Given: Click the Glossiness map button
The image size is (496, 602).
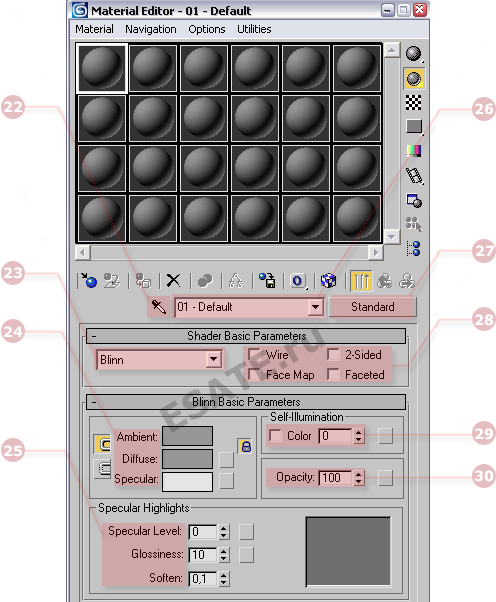Looking at the screenshot, I should click(x=246, y=555).
